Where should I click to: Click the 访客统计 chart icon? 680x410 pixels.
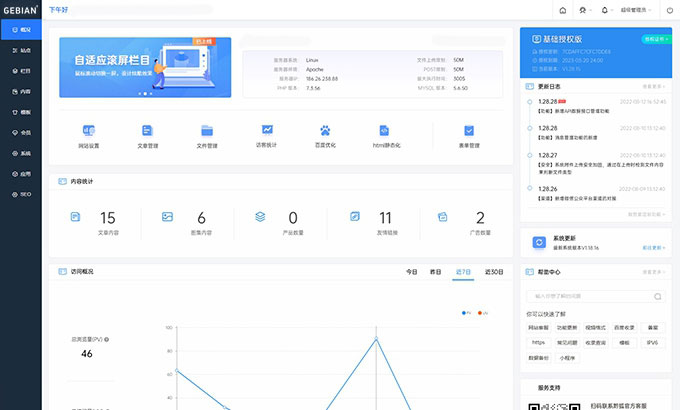pos(267,130)
